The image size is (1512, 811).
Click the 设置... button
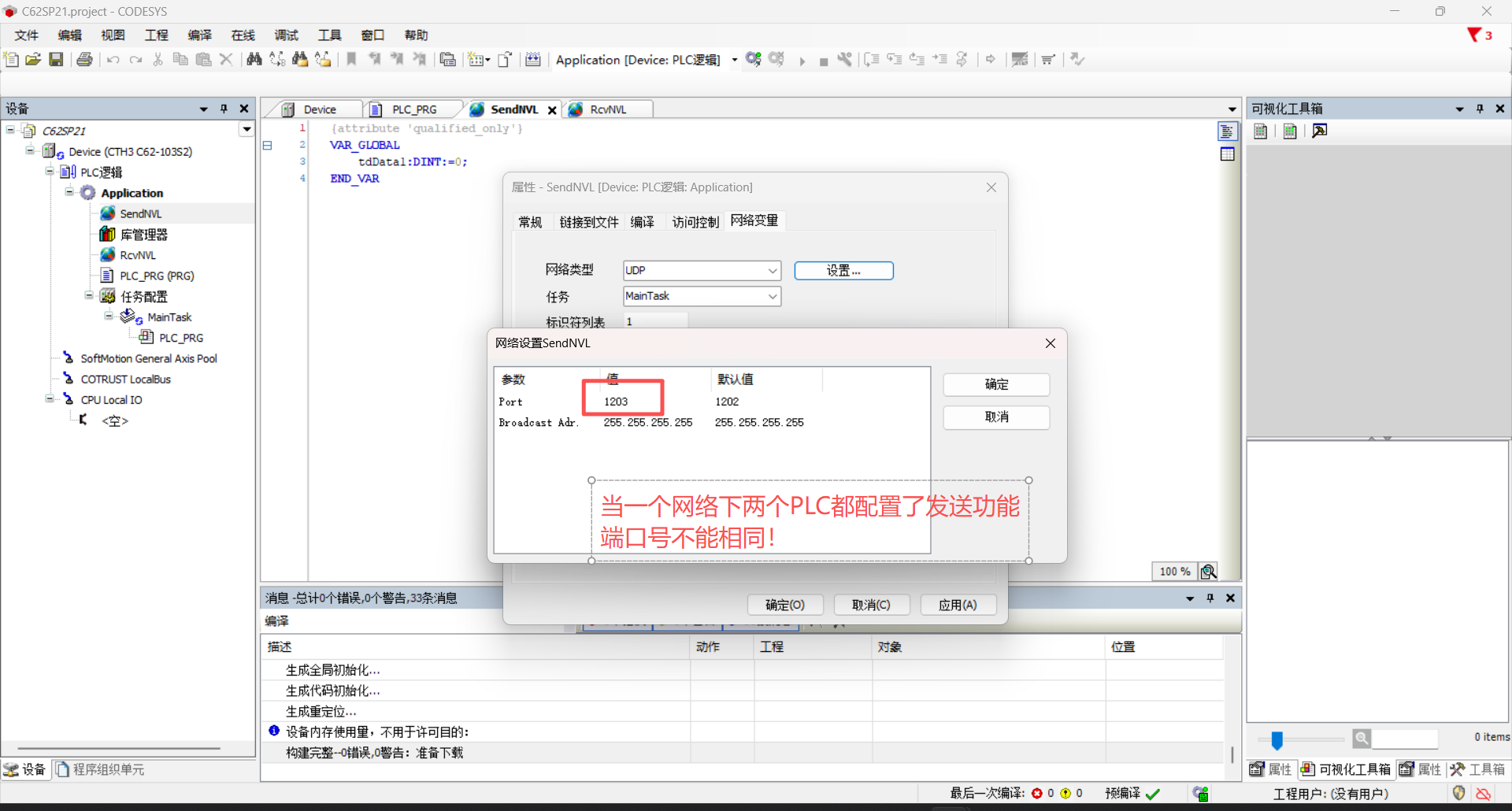point(843,271)
